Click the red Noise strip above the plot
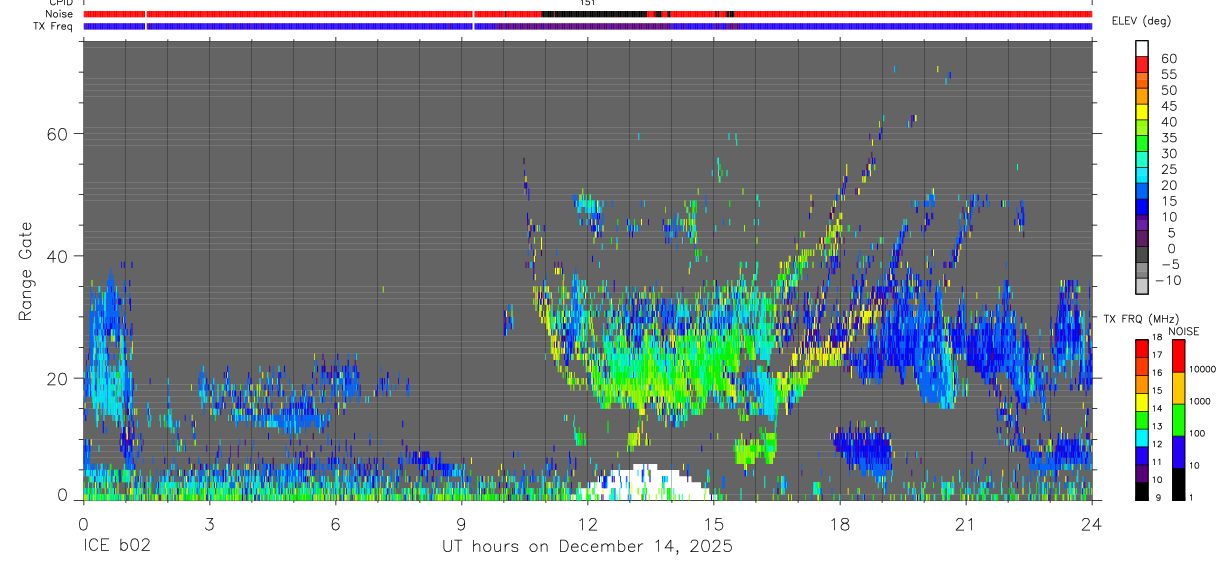1228x567 pixels. click(x=588, y=14)
